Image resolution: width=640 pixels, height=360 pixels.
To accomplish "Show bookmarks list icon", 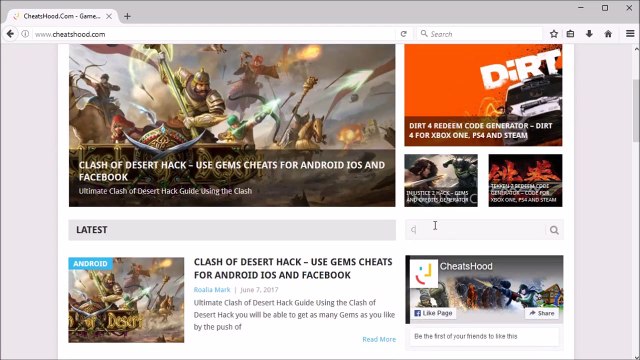I will point(570,34).
